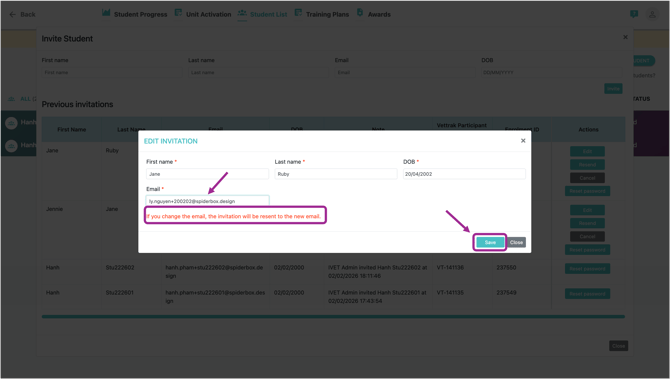670x379 pixels.
Task: Click the Student Progress chart icon
Action: tap(106, 13)
